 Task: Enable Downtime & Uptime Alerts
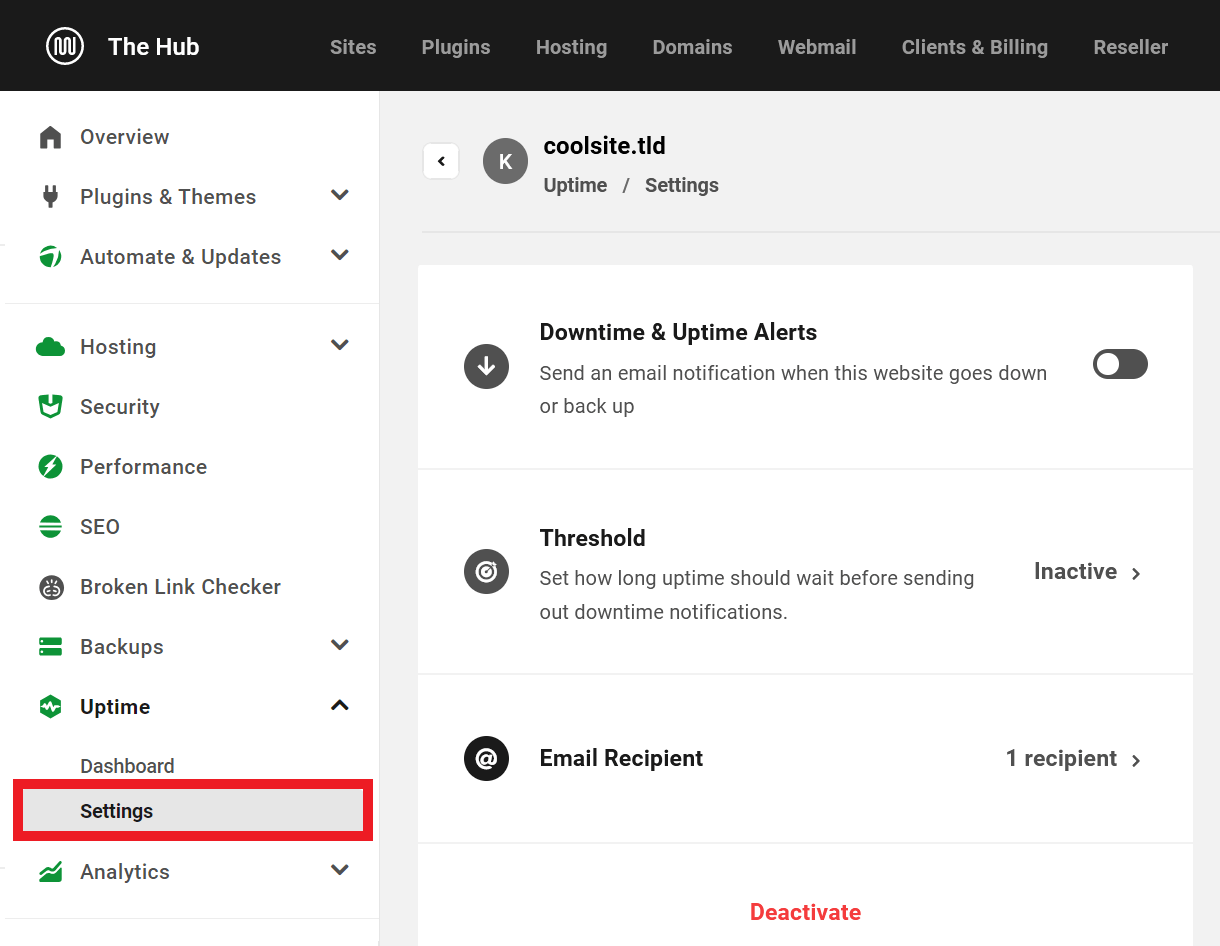(1119, 363)
